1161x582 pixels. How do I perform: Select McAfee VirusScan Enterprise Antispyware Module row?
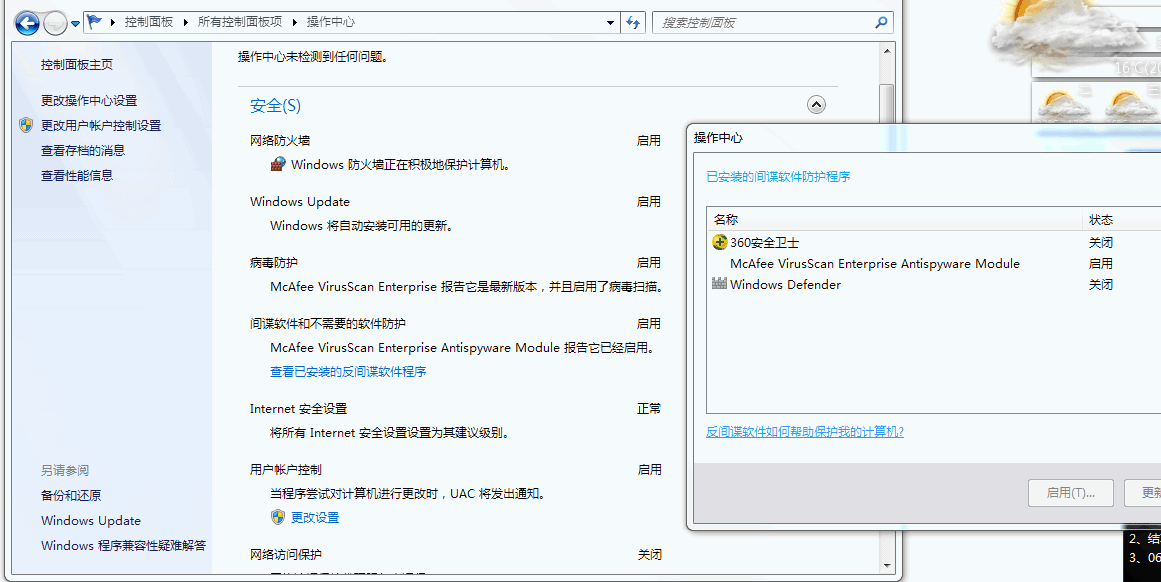pyautogui.click(x=934, y=264)
